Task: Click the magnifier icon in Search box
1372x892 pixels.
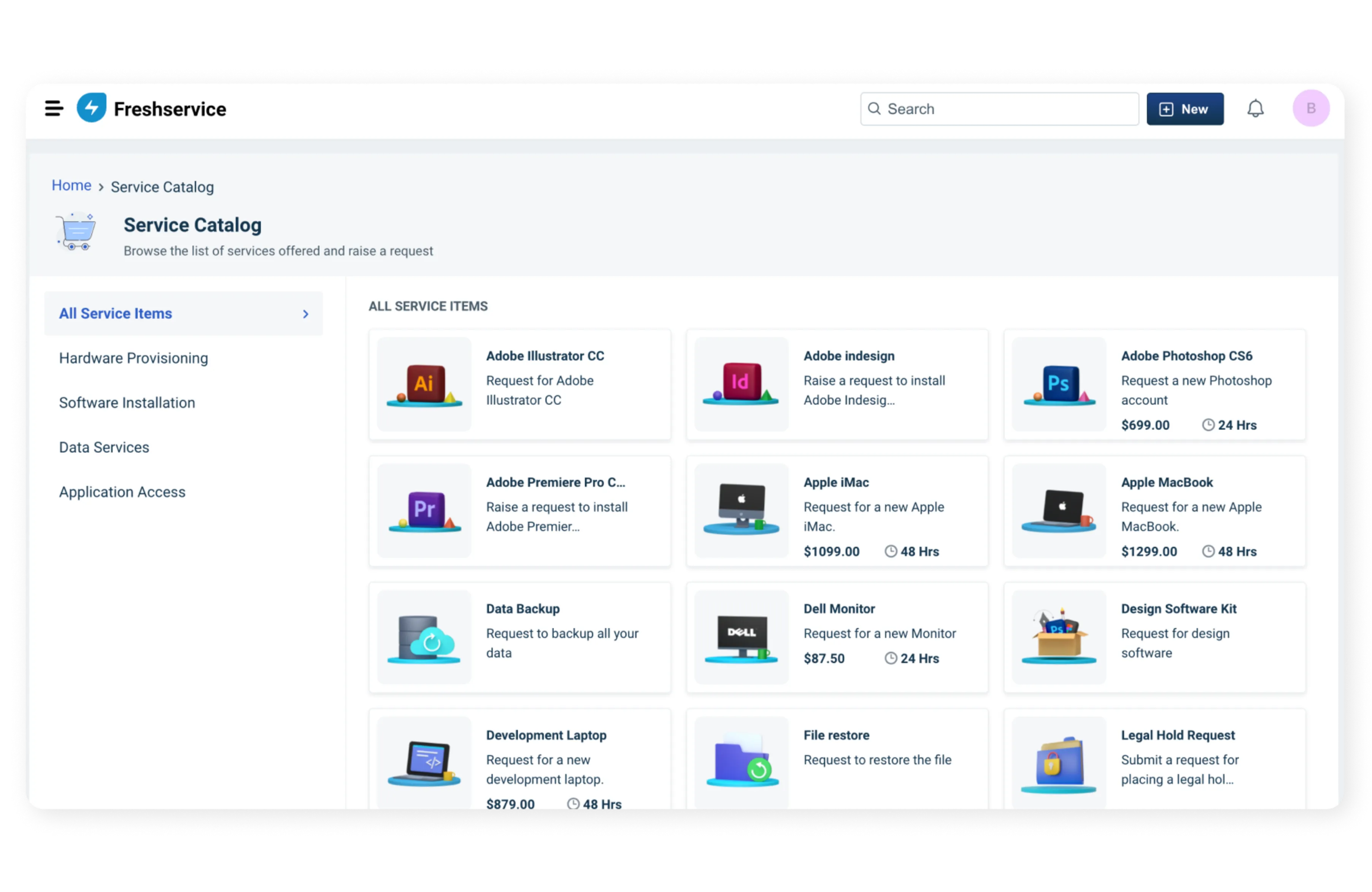Action: tap(874, 109)
